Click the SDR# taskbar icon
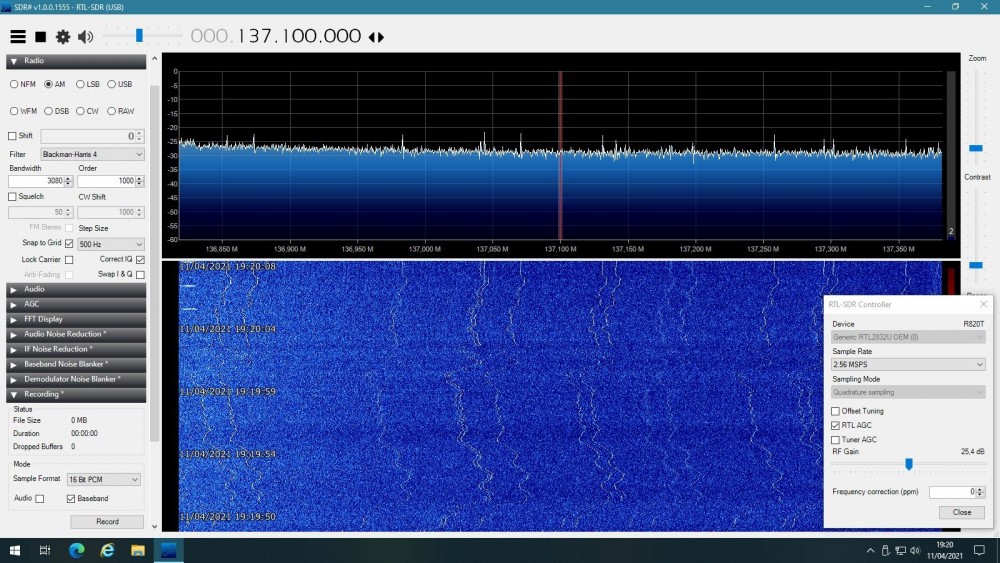 point(168,550)
